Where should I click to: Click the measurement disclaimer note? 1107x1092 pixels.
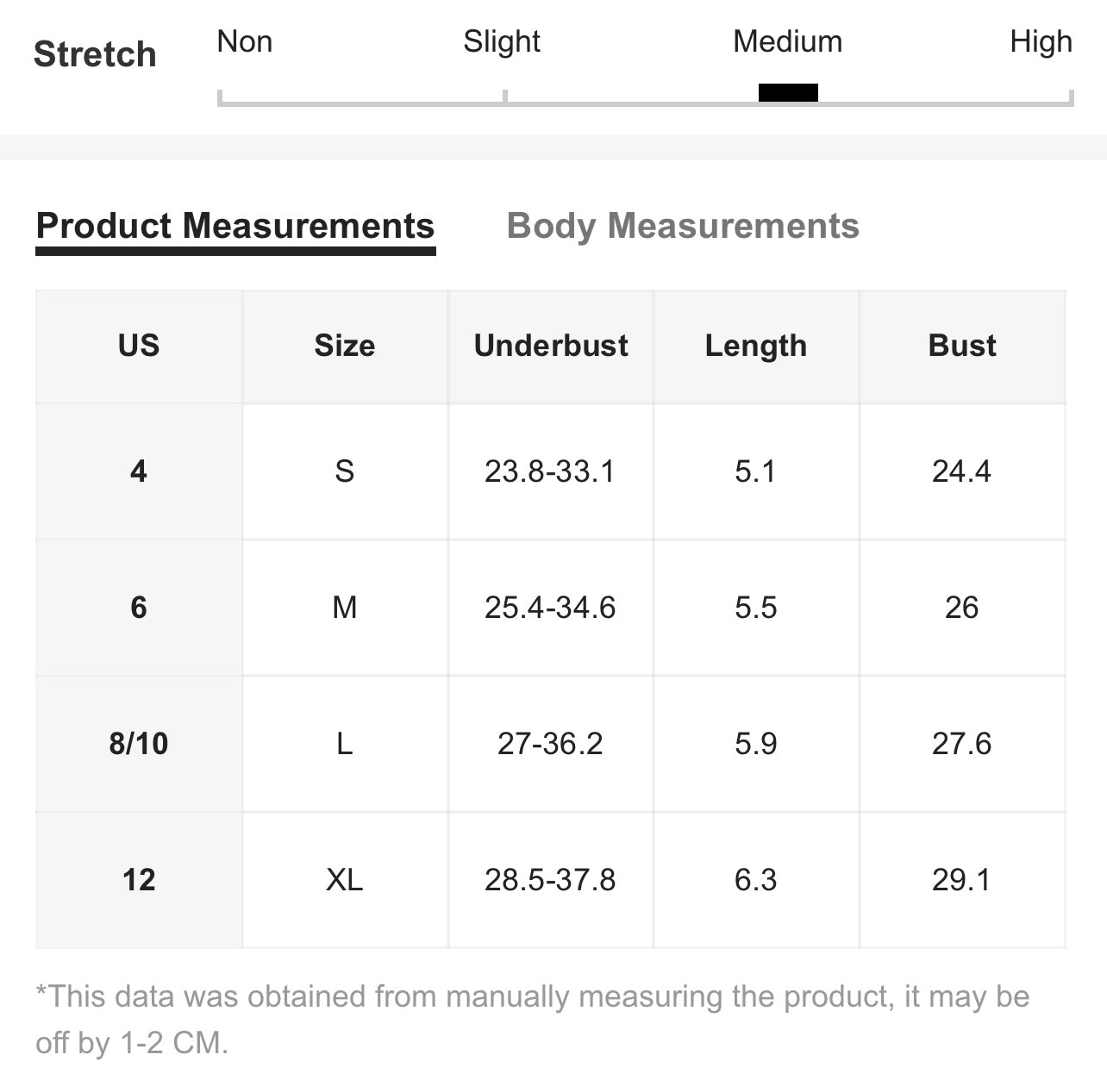pos(533,1020)
